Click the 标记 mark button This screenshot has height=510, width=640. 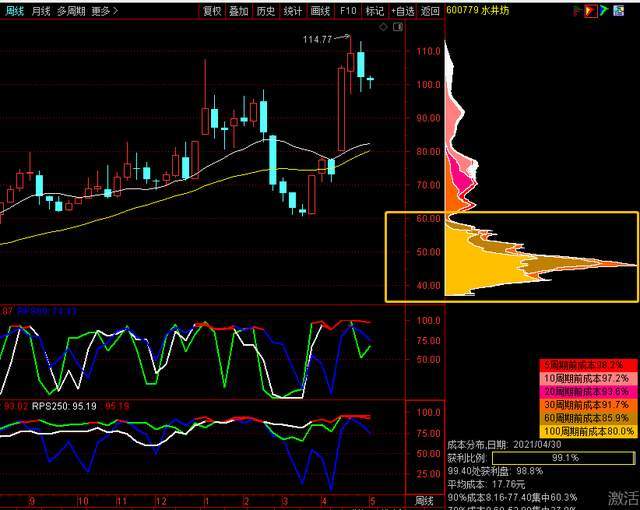pos(375,11)
